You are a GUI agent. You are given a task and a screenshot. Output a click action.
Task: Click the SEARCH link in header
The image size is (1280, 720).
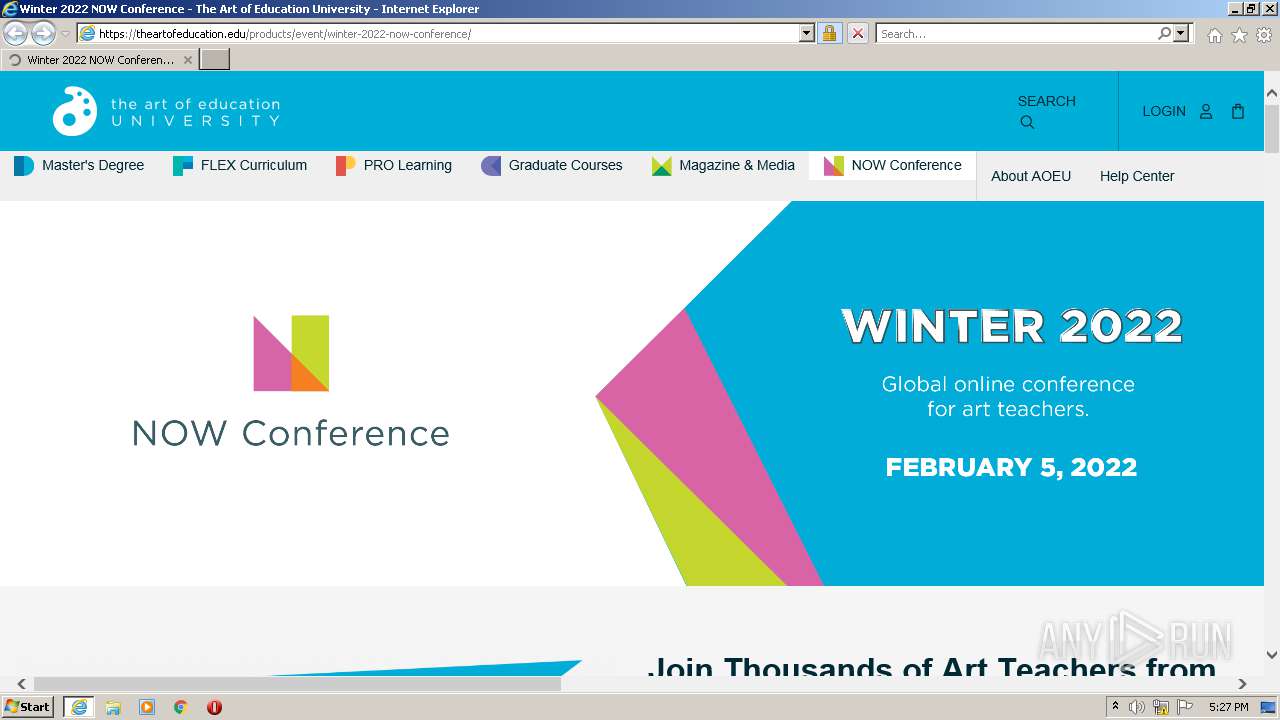point(1046,101)
